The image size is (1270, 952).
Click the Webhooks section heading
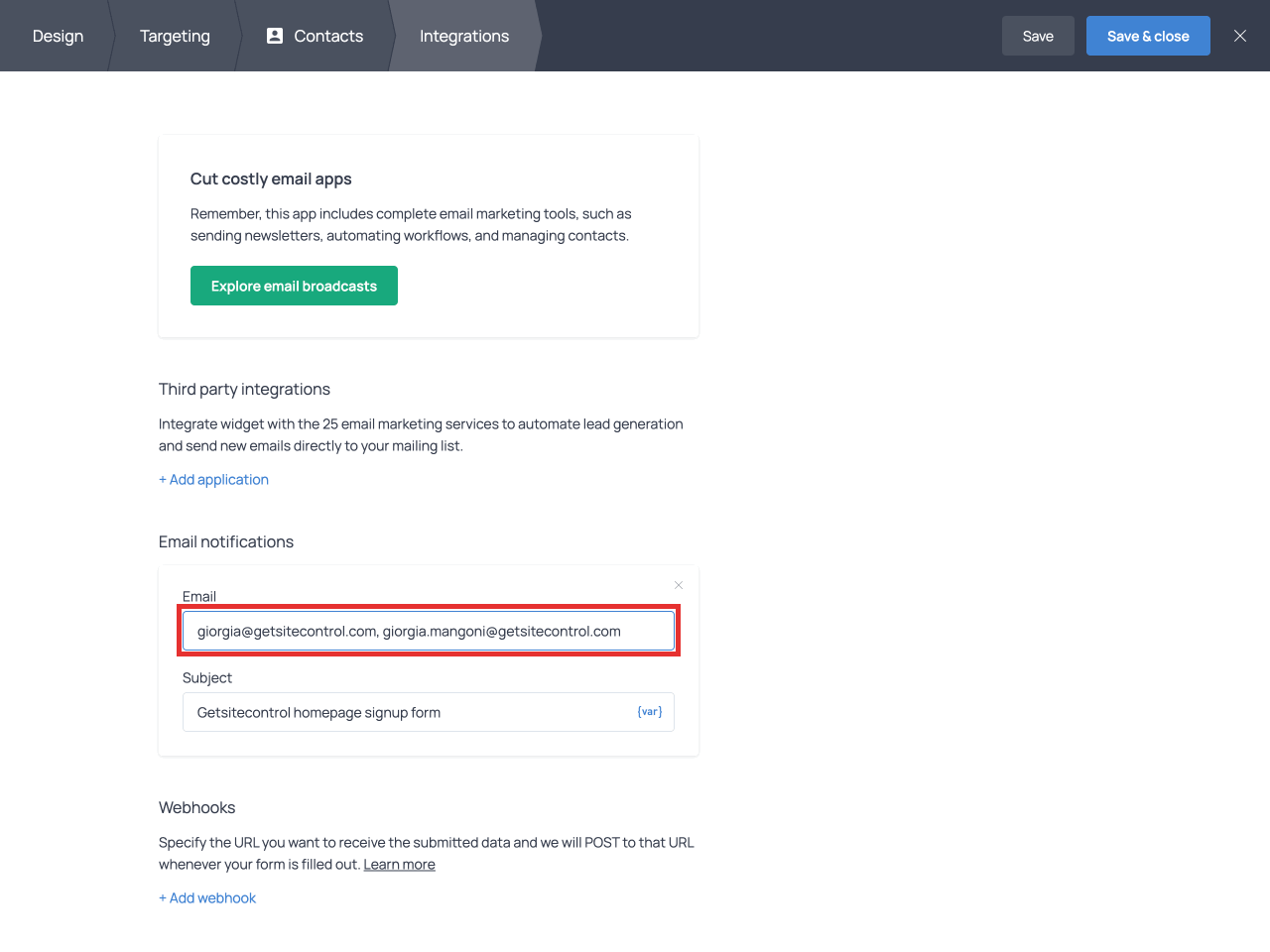click(x=196, y=808)
